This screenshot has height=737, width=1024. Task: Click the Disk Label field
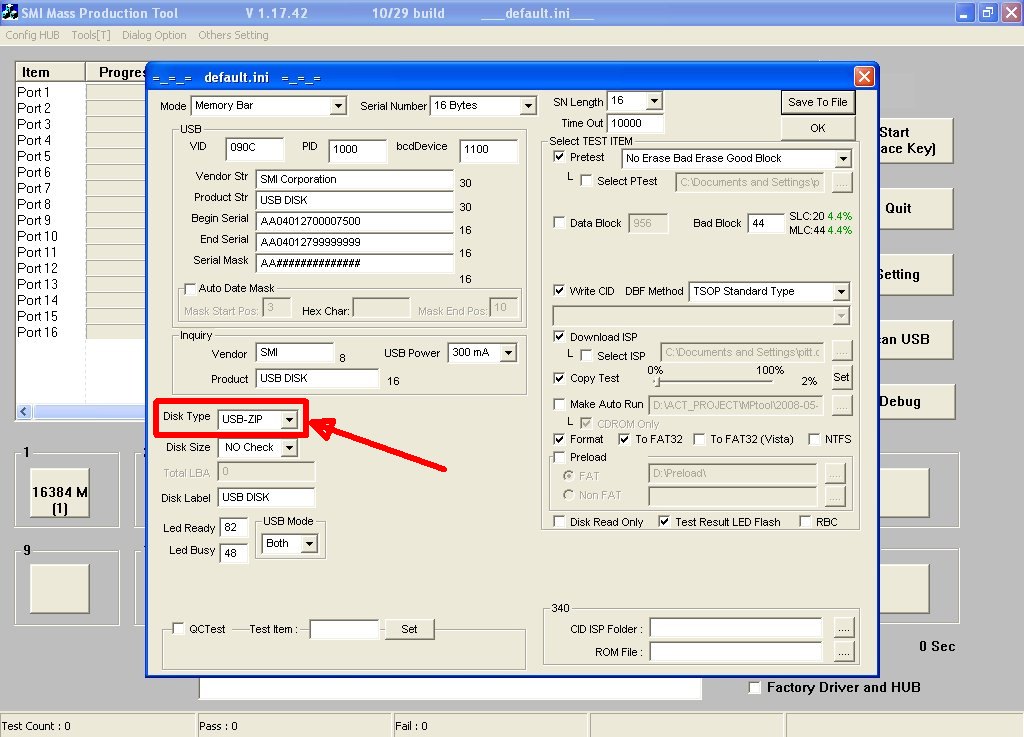click(x=266, y=498)
